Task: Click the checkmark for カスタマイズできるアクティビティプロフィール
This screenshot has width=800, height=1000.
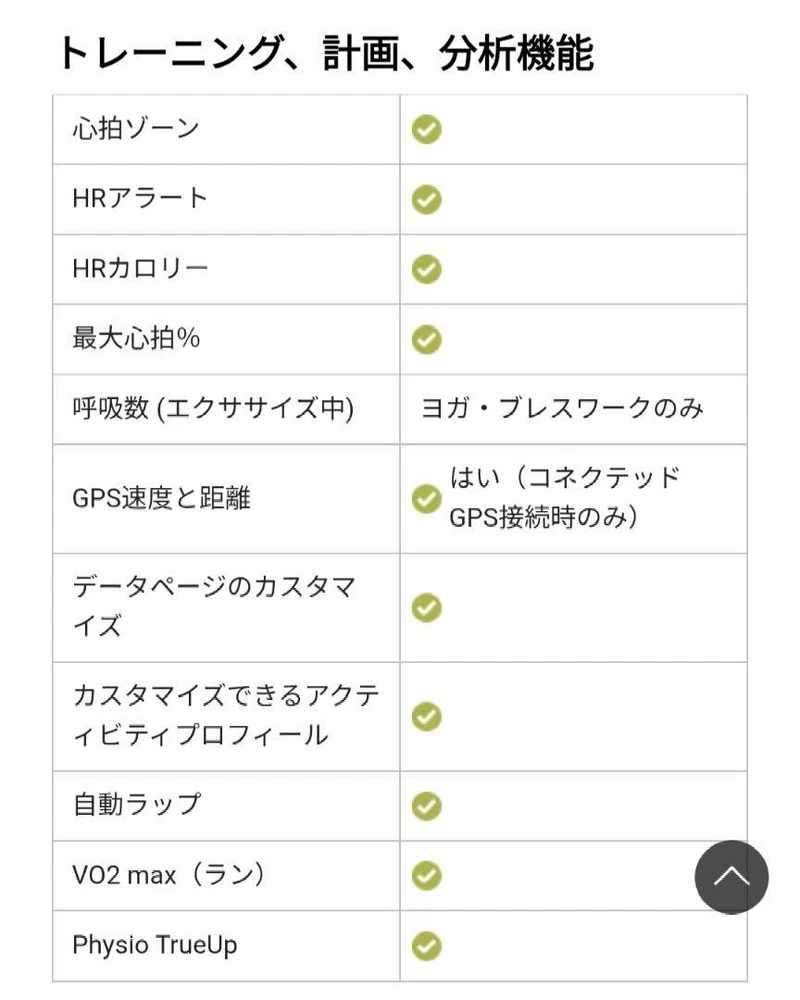Action: coord(427,716)
